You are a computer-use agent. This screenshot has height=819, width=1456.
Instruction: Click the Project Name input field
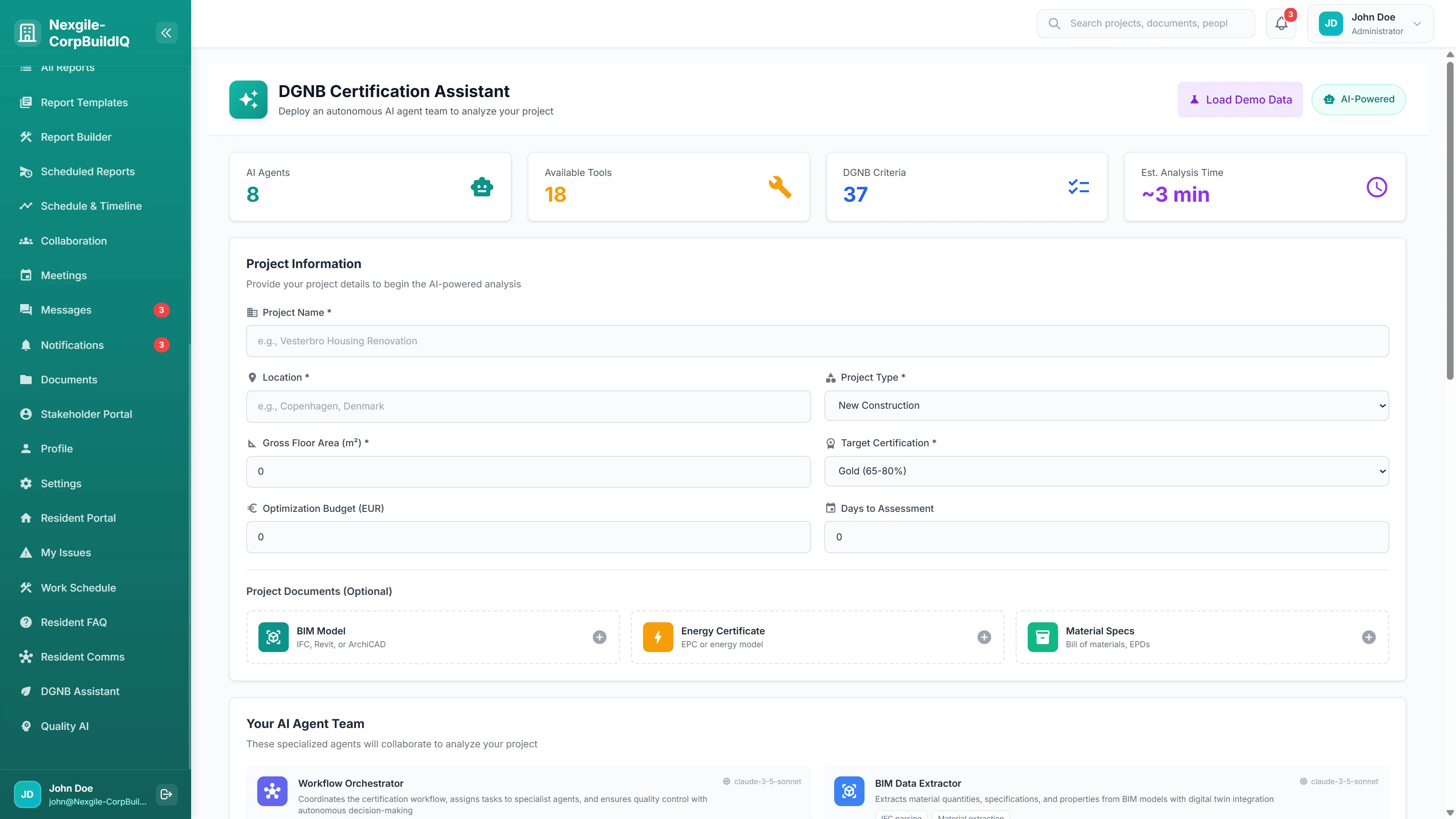point(817,340)
